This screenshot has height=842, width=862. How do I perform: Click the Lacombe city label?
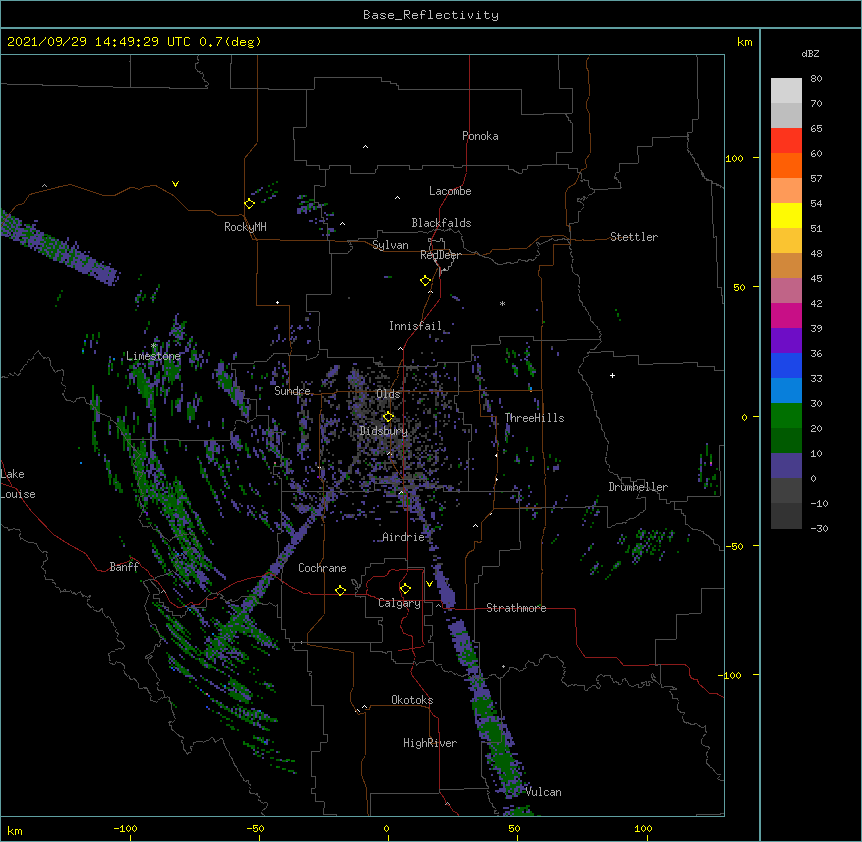point(450,191)
